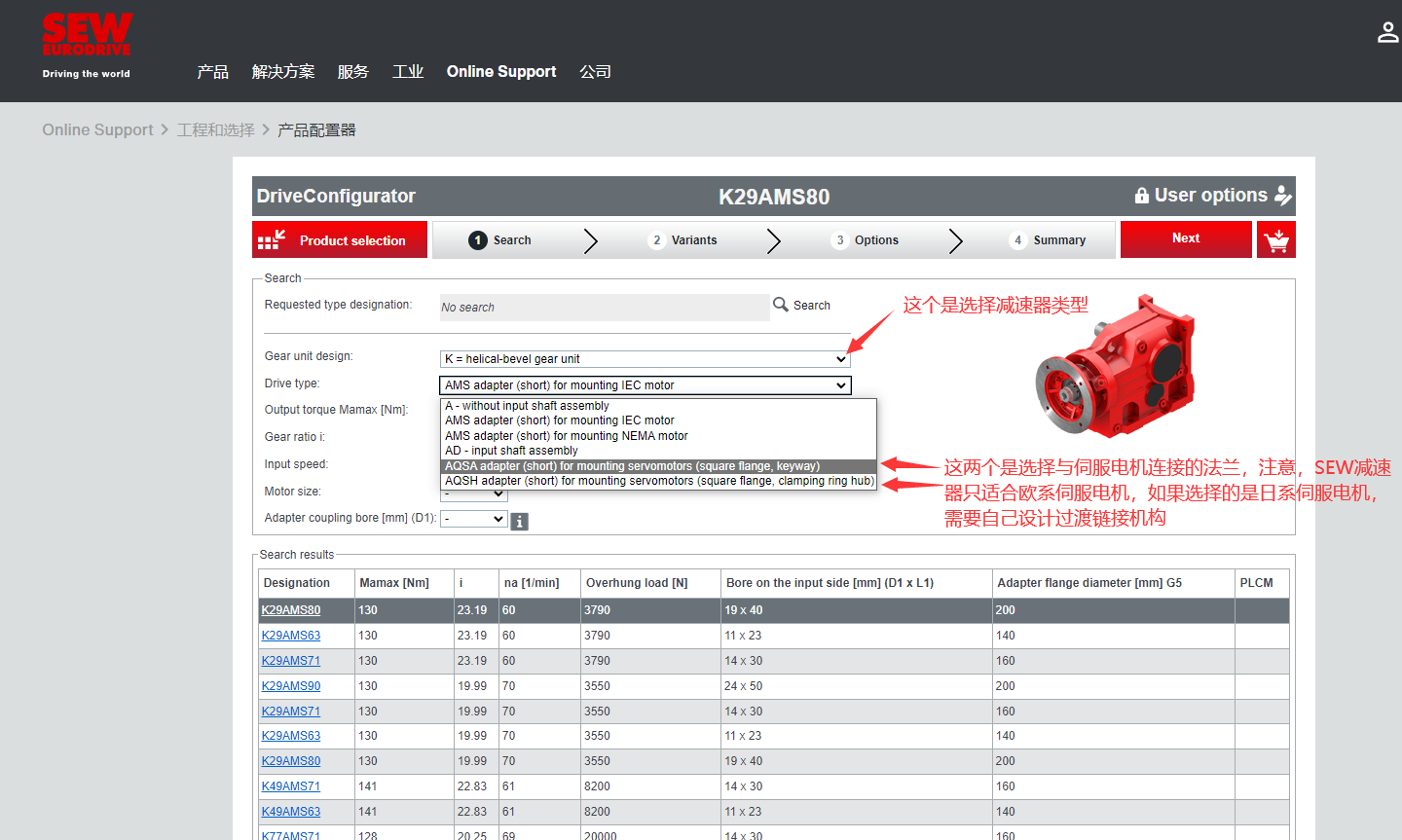Open K49AMS63 link
This screenshot has width=1402, height=840.
point(291,812)
